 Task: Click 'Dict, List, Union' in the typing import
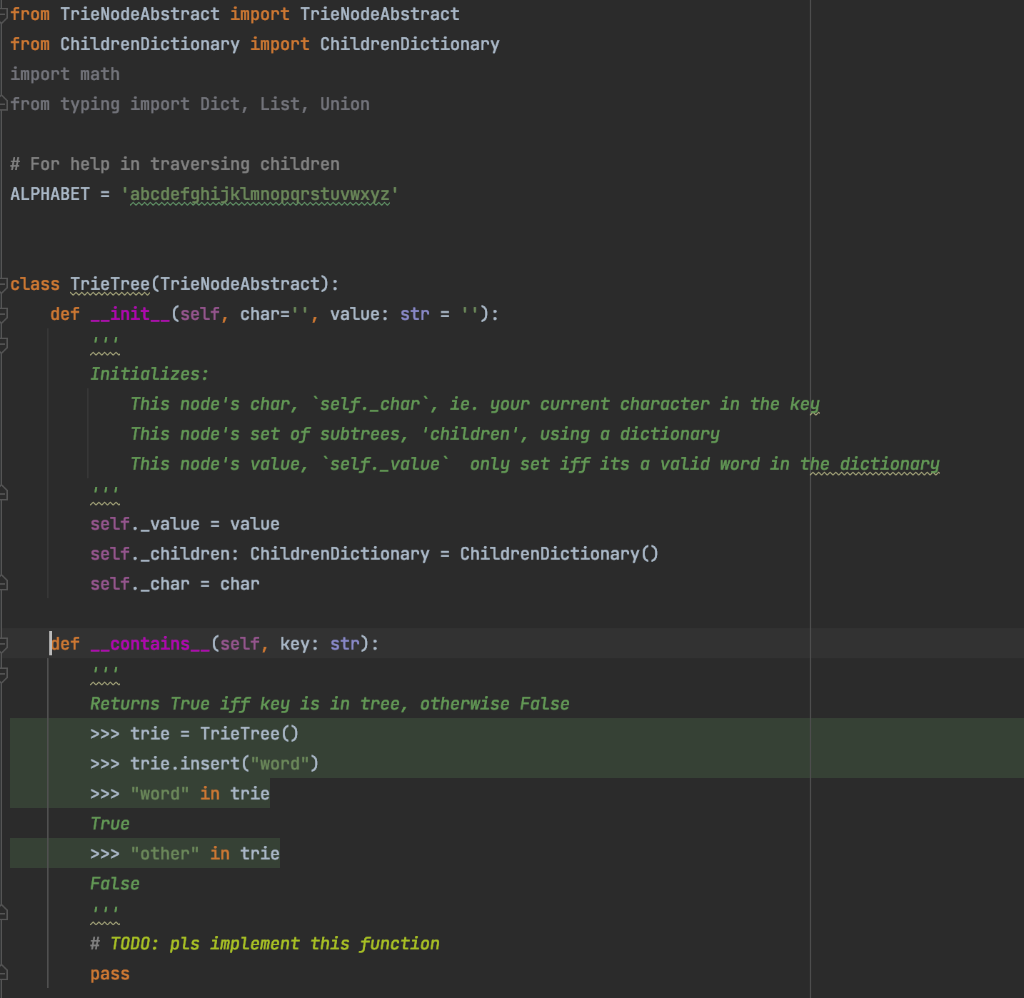[x=285, y=105]
